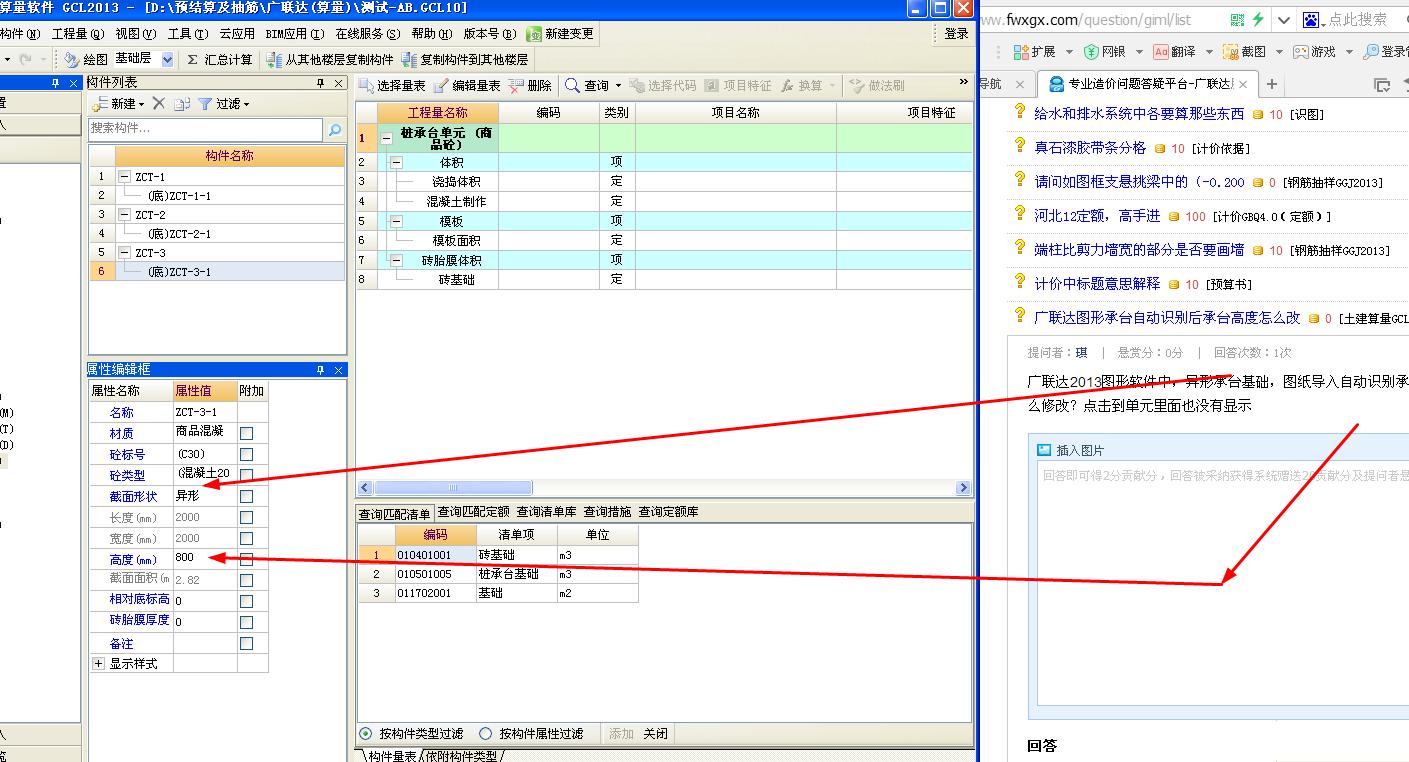Viewport: 1409px width, 762px height.
Task: Open the 新建 dropdown arrow
Action: [141, 105]
